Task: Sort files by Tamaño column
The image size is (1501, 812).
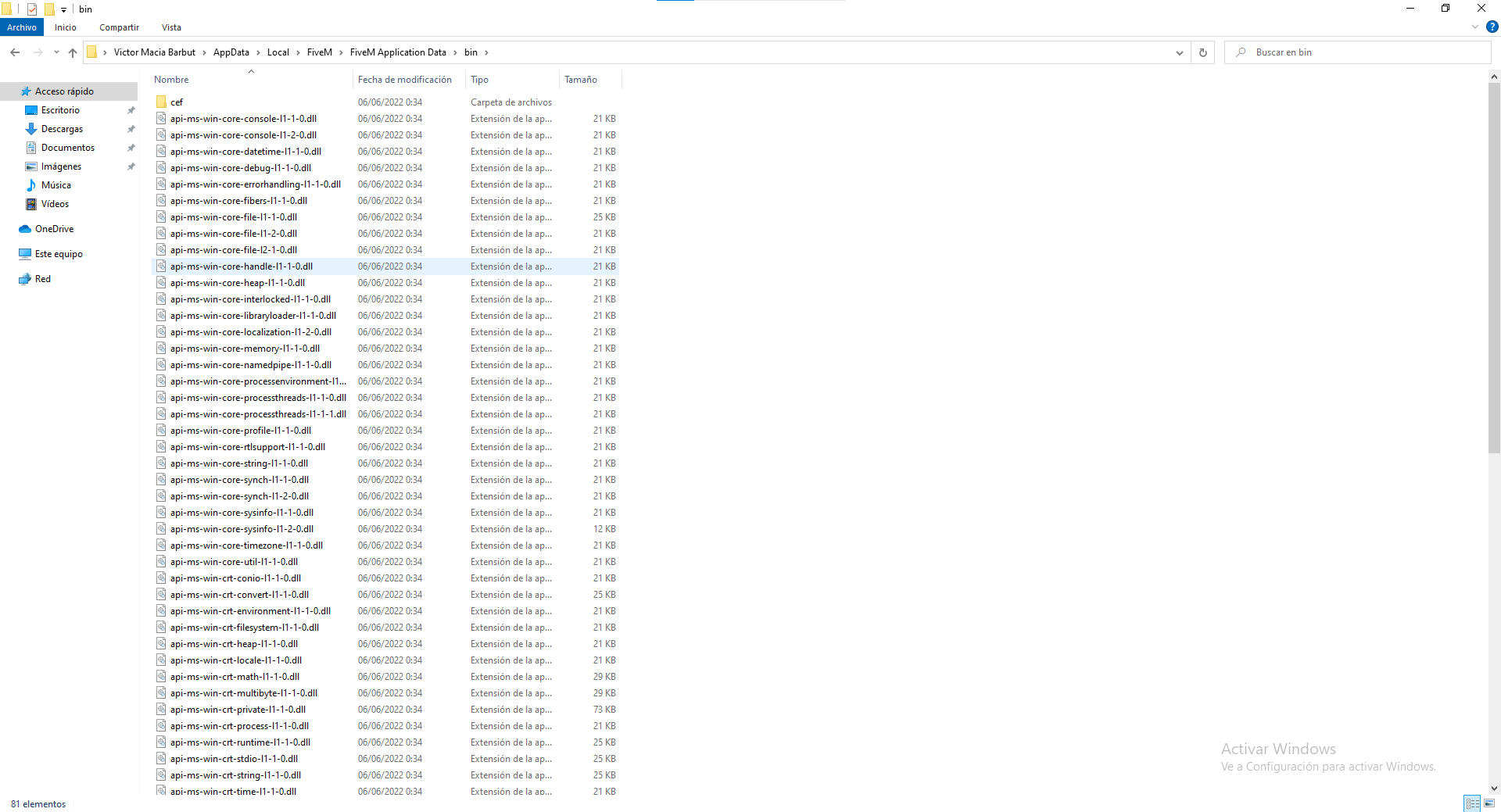Action: point(581,80)
